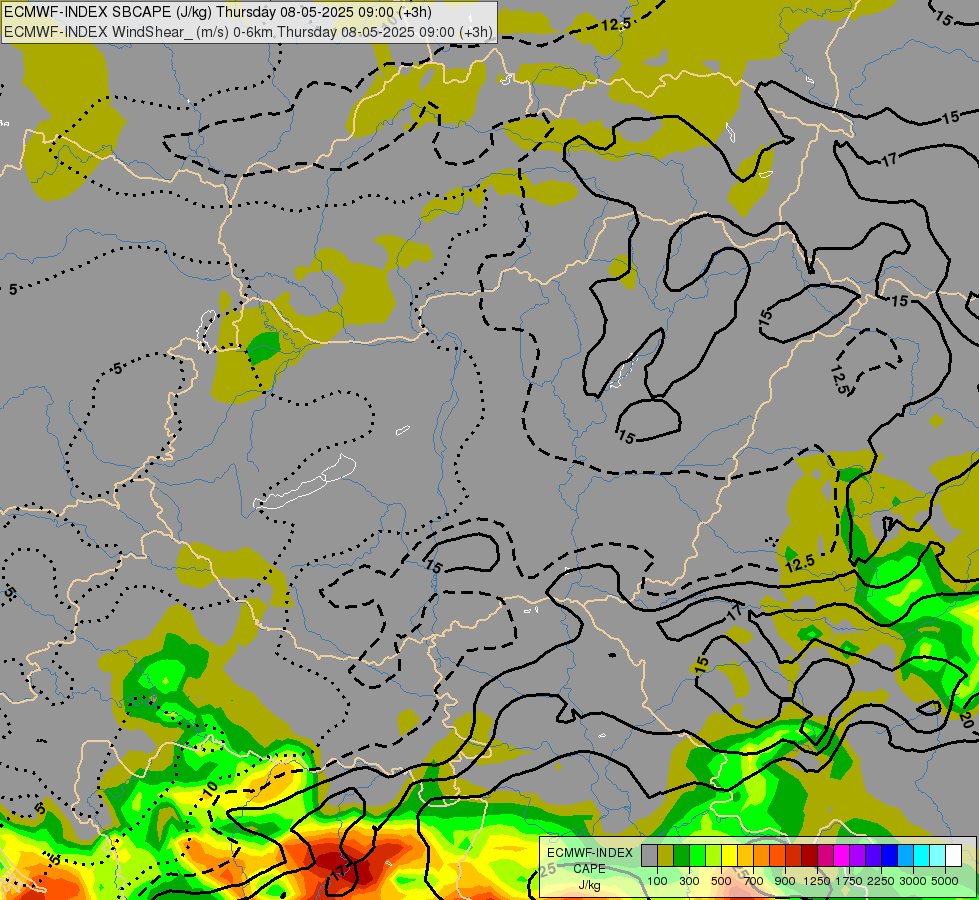Click the bright magenta legend swatch
This screenshot has width=979, height=900.
(x=842, y=855)
